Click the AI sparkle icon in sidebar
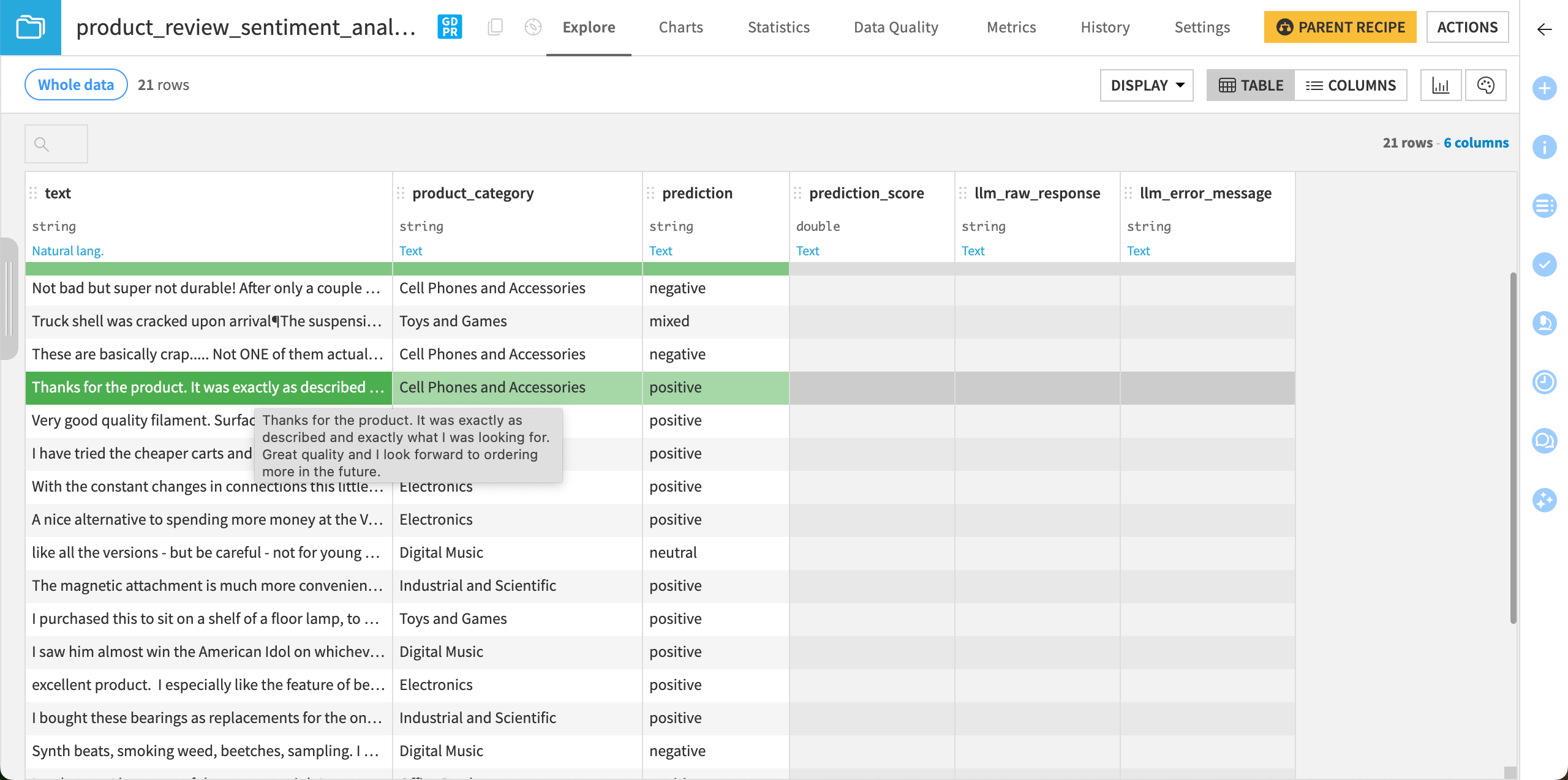Image resolution: width=1568 pixels, height=780 pixels. tap(1545, 500)
